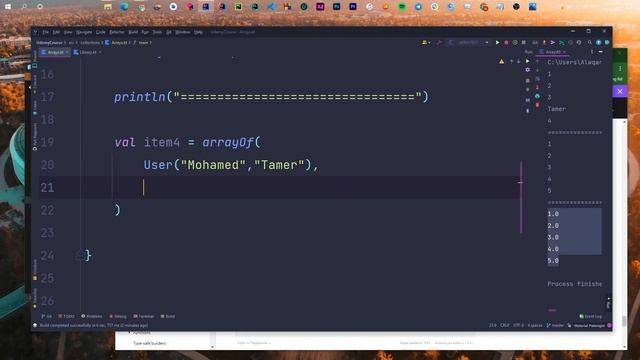The image size is (640, 360).
Task: Click the Material Palenight theme widget
Action: pos(589,325)
